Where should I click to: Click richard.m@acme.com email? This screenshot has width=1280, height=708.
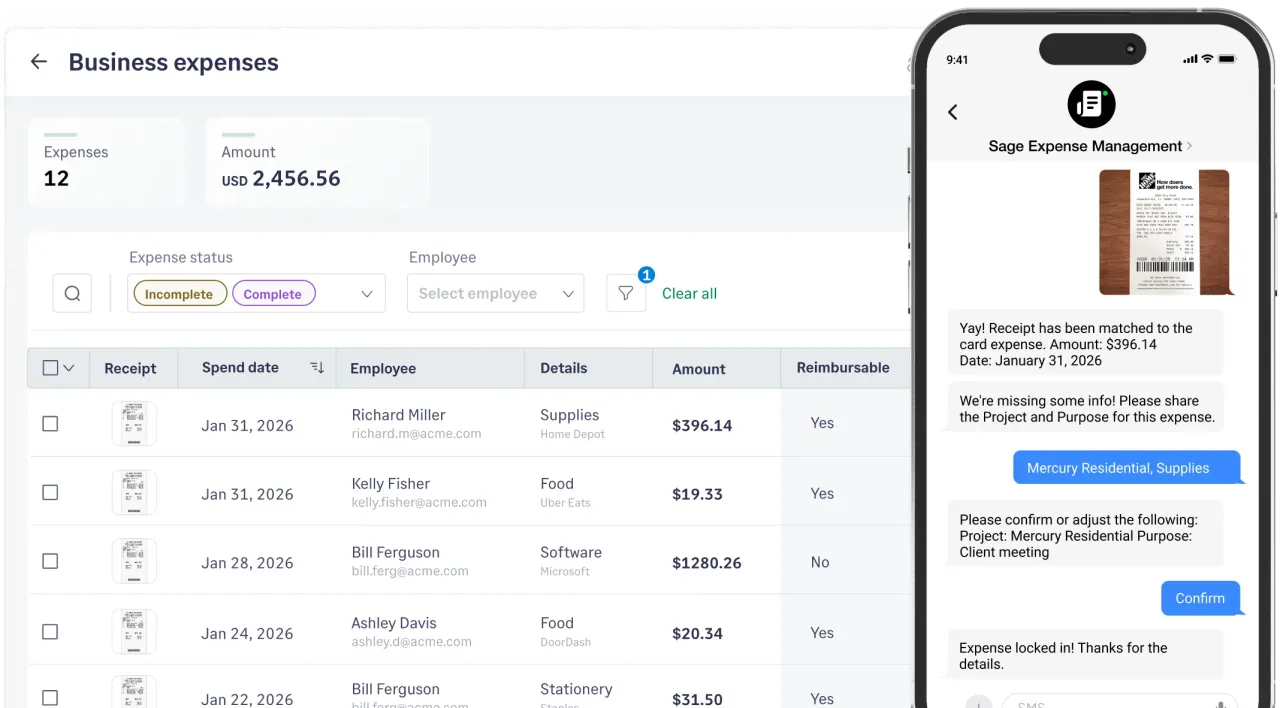pos(416,434)
